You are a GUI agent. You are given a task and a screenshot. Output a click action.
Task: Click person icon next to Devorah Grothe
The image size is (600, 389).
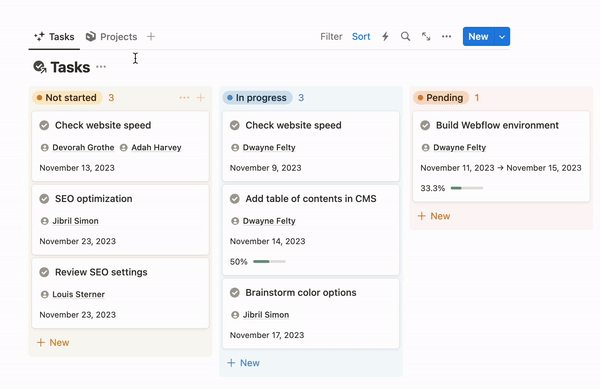pos(44,147)
